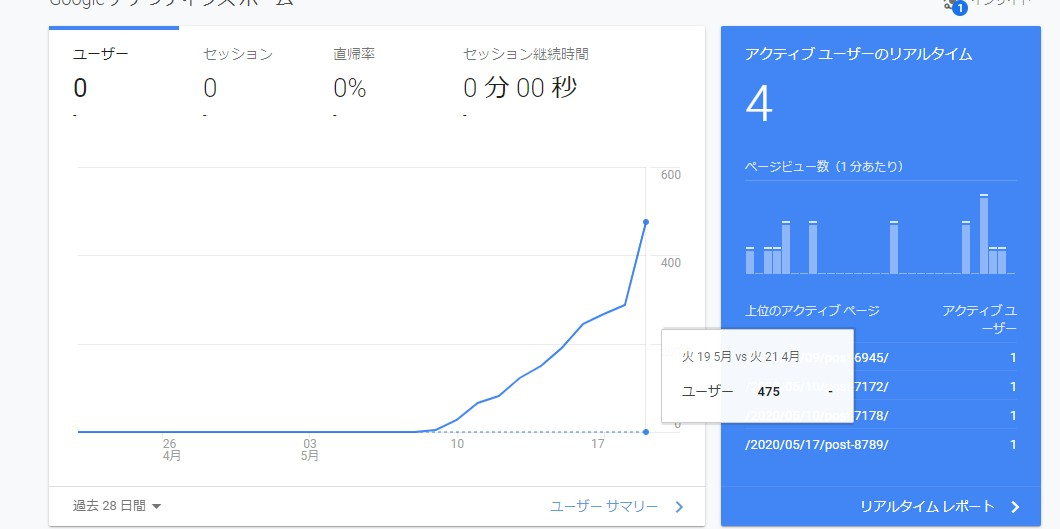Open the Insights icon with notification badge
The width and height of the screenshot is (1060, 529).
pos(951,5)
